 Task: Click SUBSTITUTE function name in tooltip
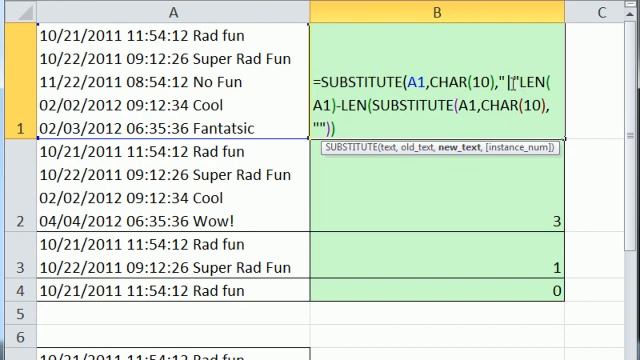pos(351,147)
